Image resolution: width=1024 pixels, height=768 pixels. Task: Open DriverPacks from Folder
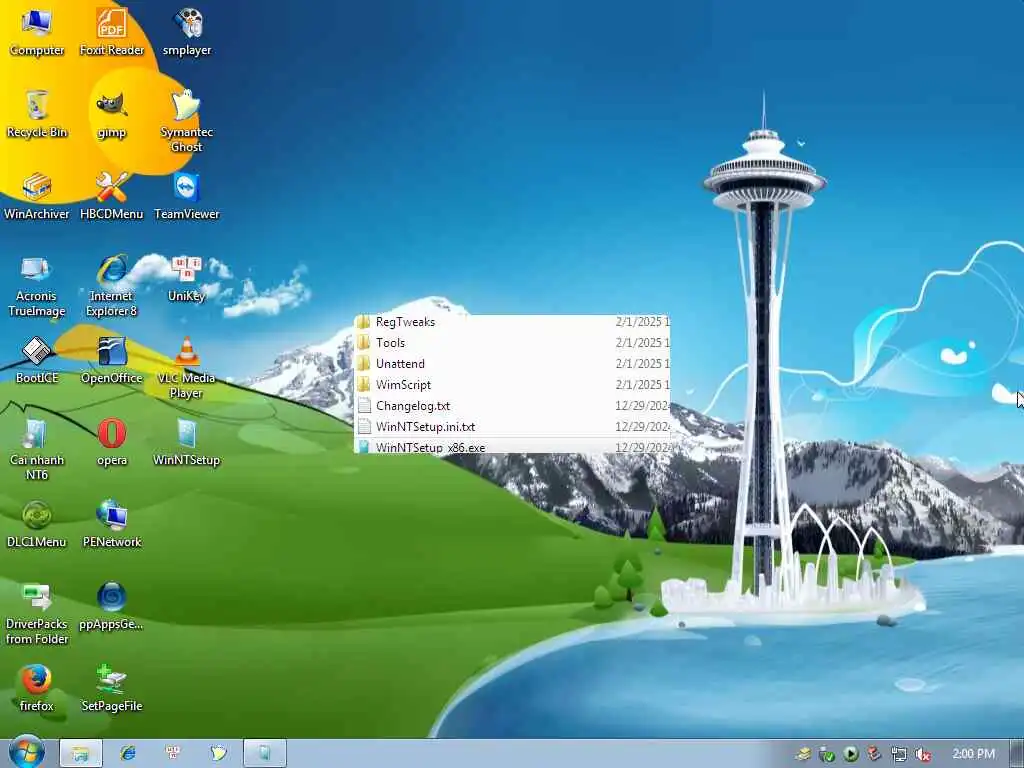tap(37, 614)
